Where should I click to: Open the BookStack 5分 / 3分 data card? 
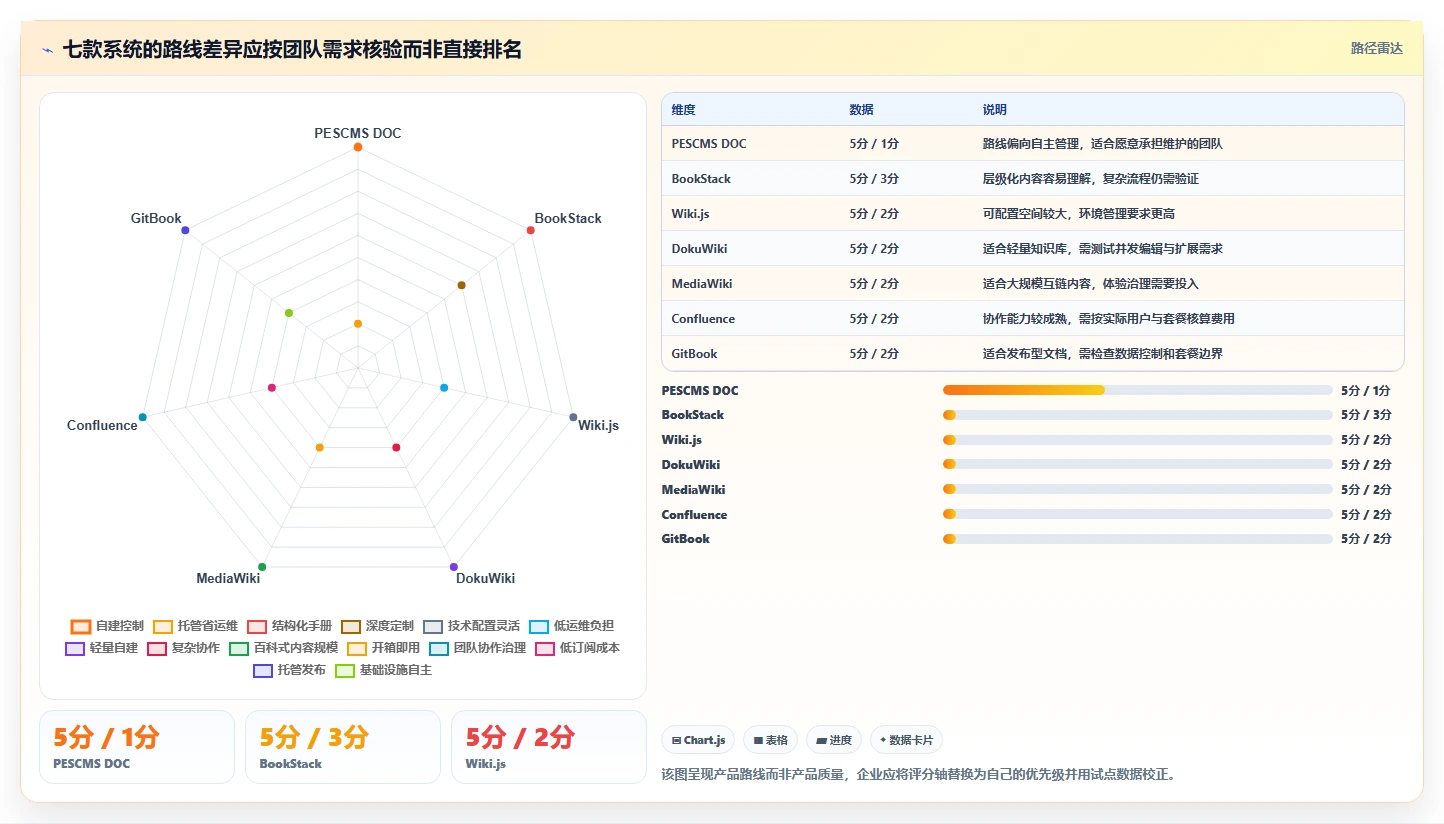[343, 747]
